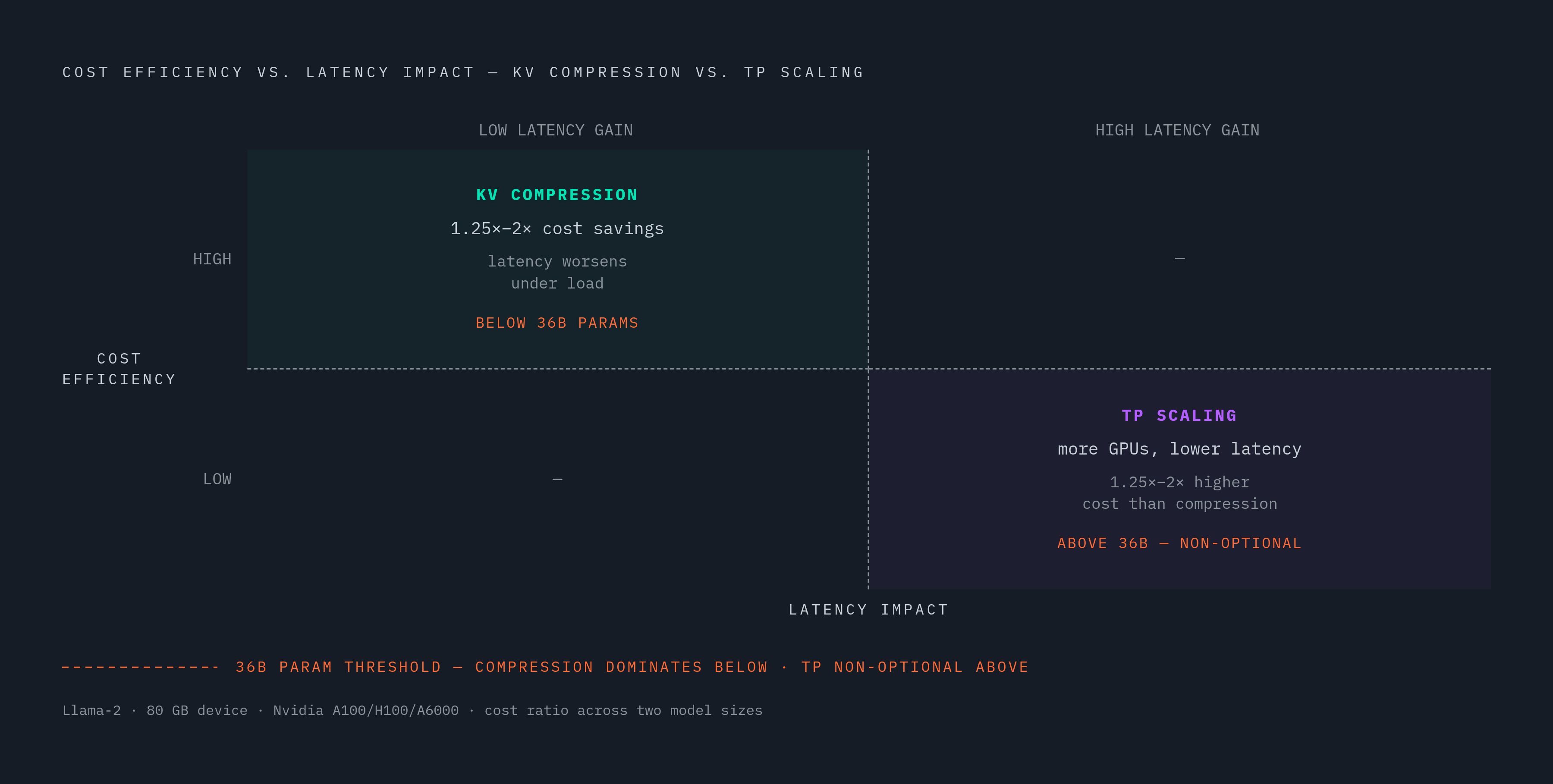Click the Llama-2 footnote line
The width and height of the screenshot is (1553, 784).
click(412, 711)
